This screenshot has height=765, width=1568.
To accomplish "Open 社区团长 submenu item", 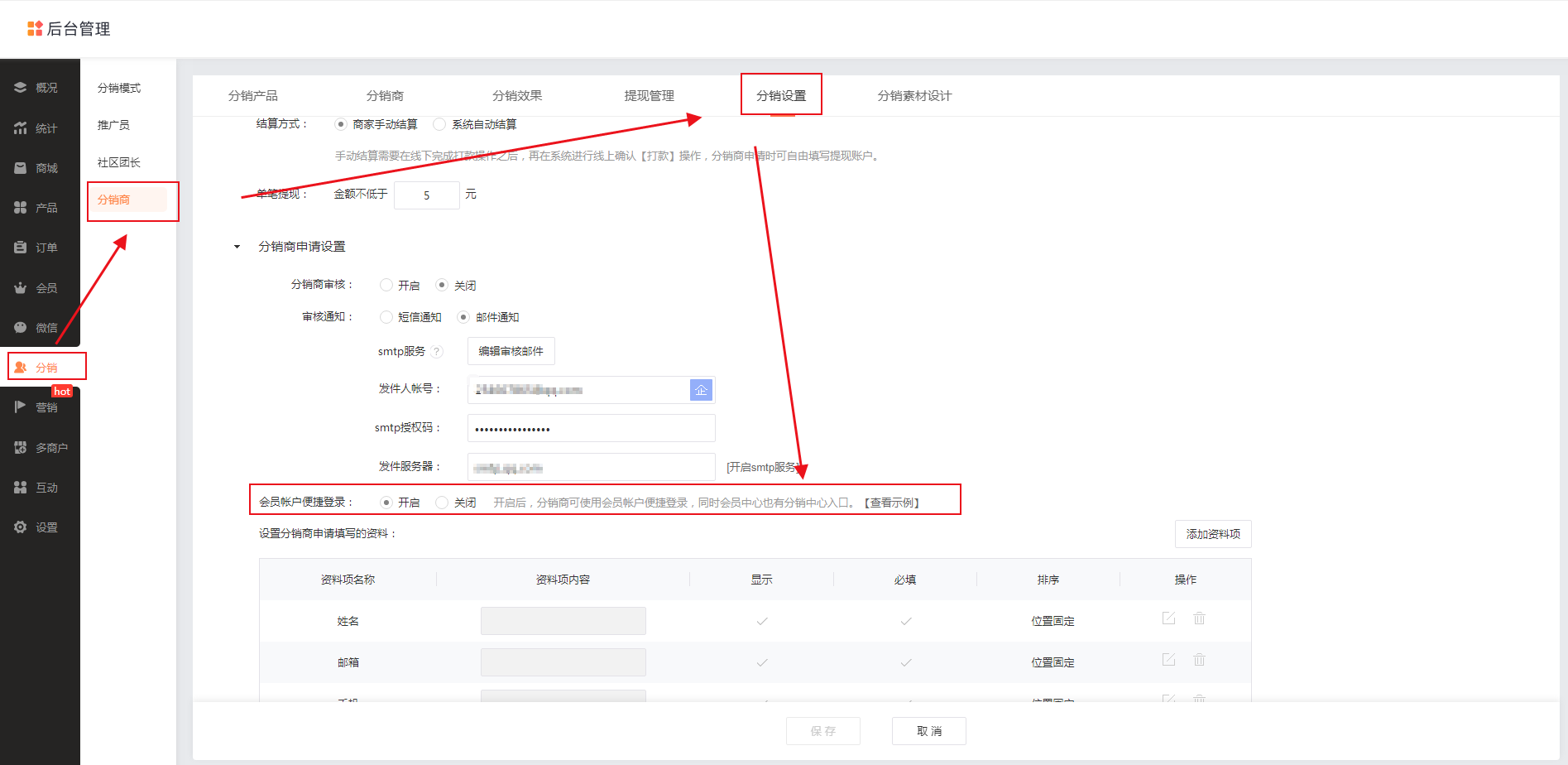I will [119, 162].
